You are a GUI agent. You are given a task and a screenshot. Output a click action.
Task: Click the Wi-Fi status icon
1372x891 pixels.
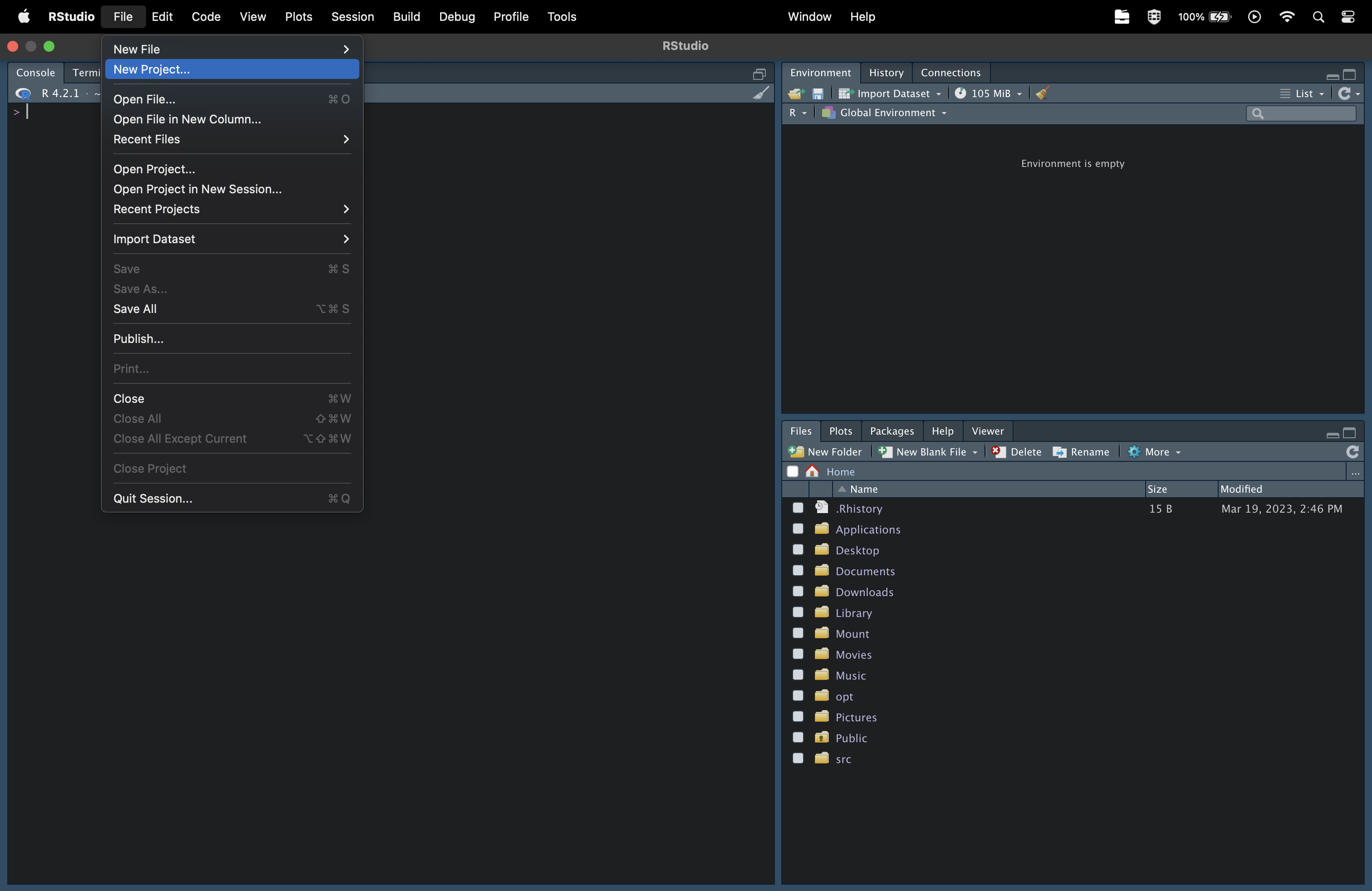[1287, 17]
